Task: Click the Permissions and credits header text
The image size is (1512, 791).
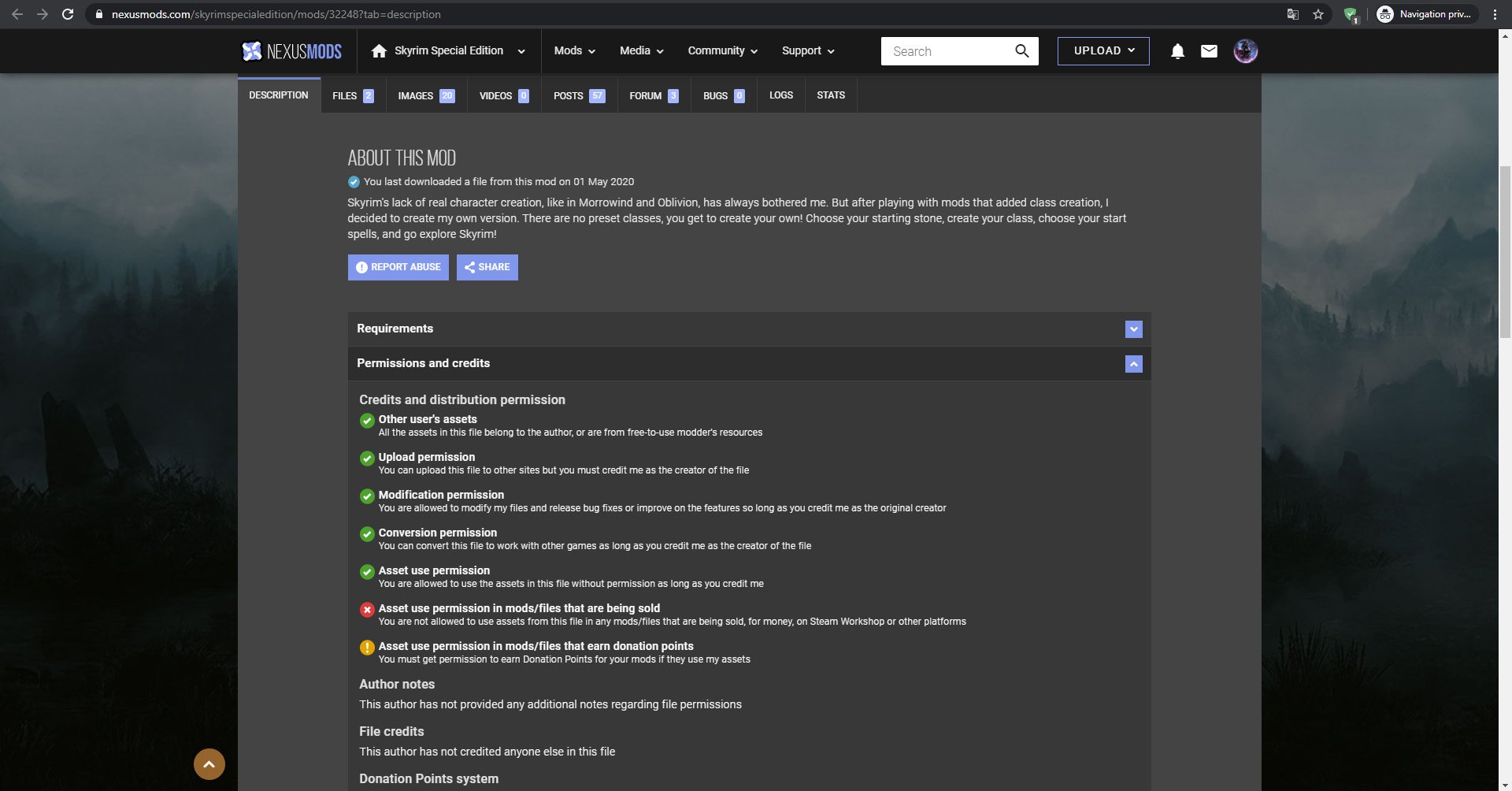Action: (423, 363)
